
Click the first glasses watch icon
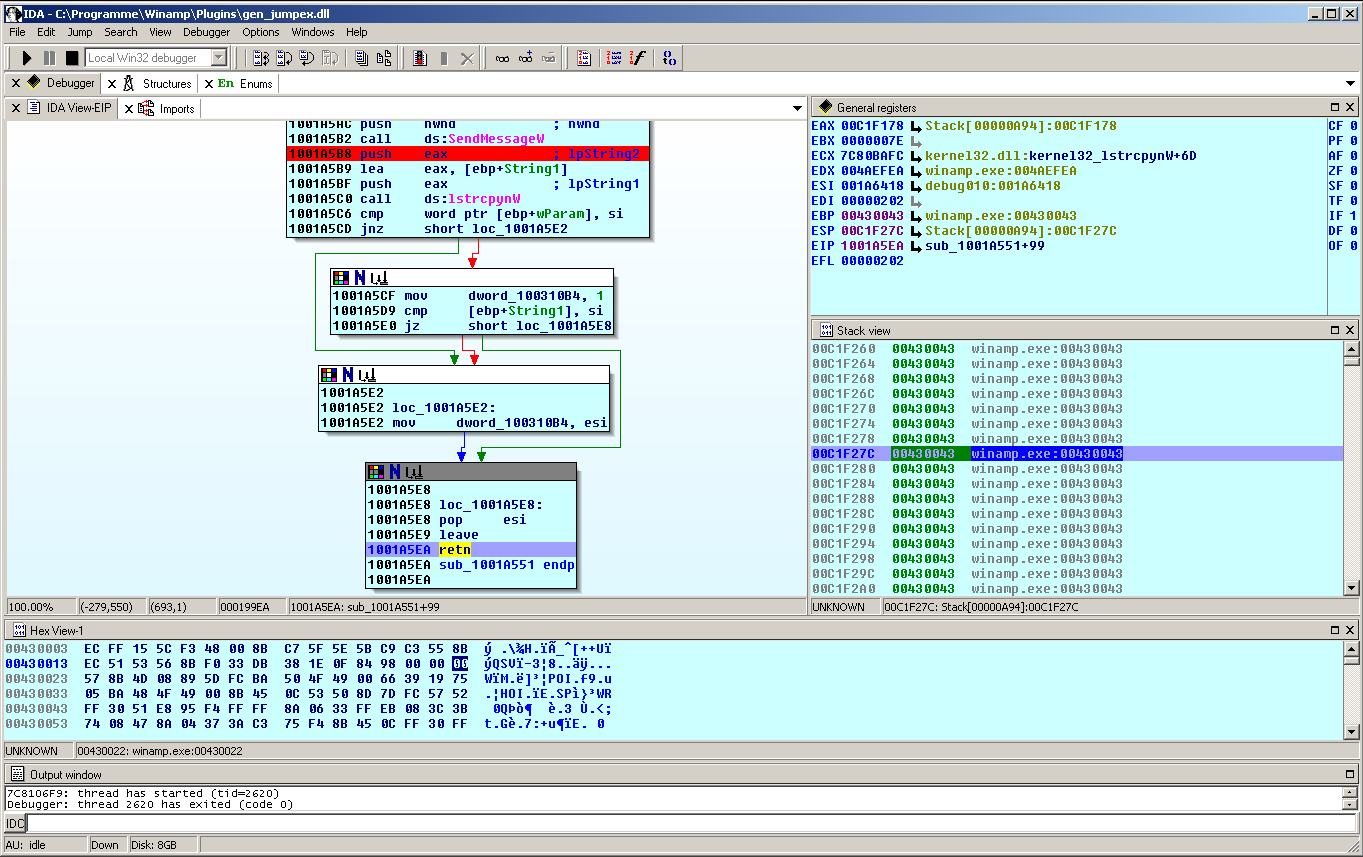click(x=502, y=58)
